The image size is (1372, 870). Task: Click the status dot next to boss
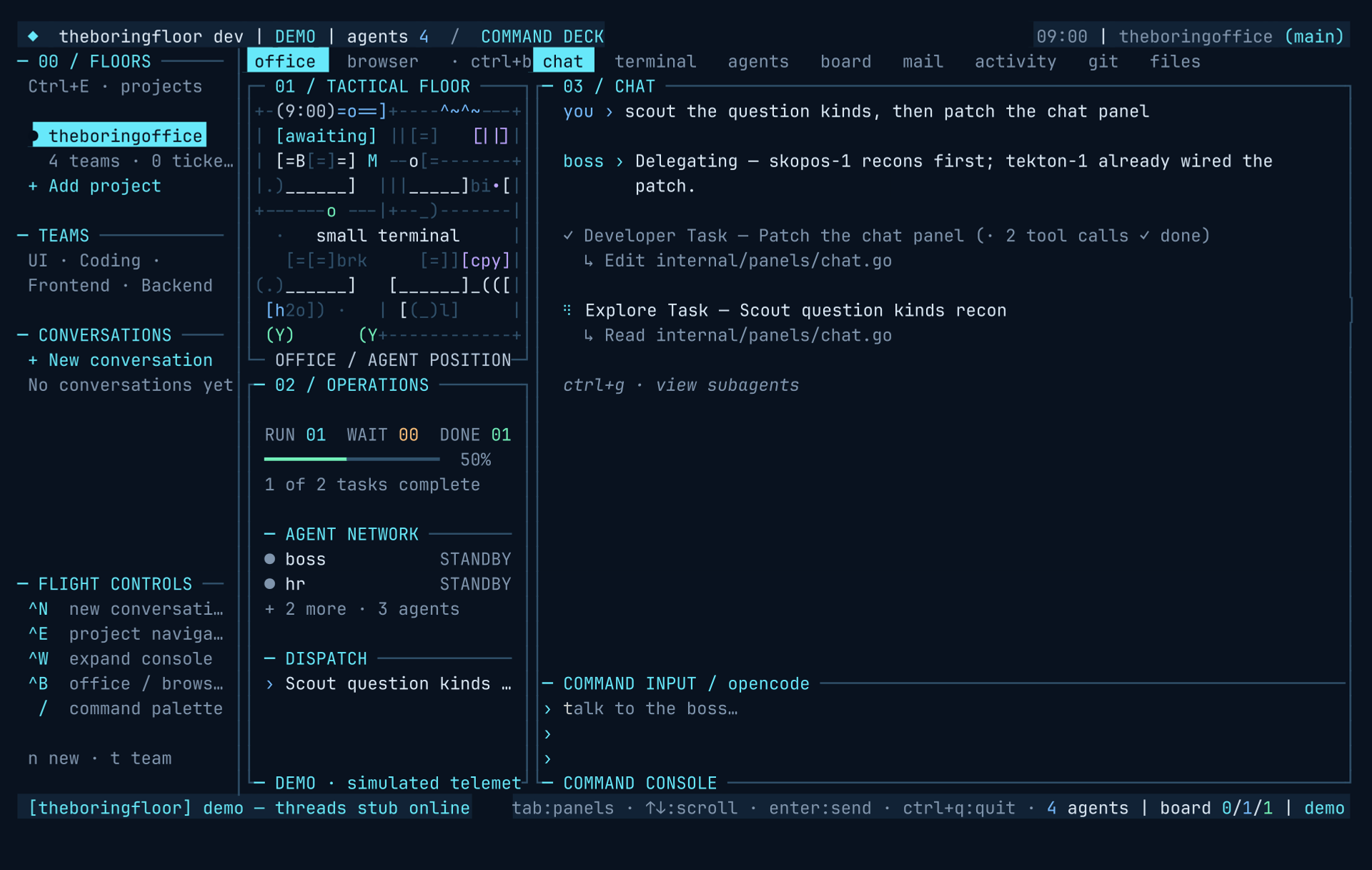[269, 559]
